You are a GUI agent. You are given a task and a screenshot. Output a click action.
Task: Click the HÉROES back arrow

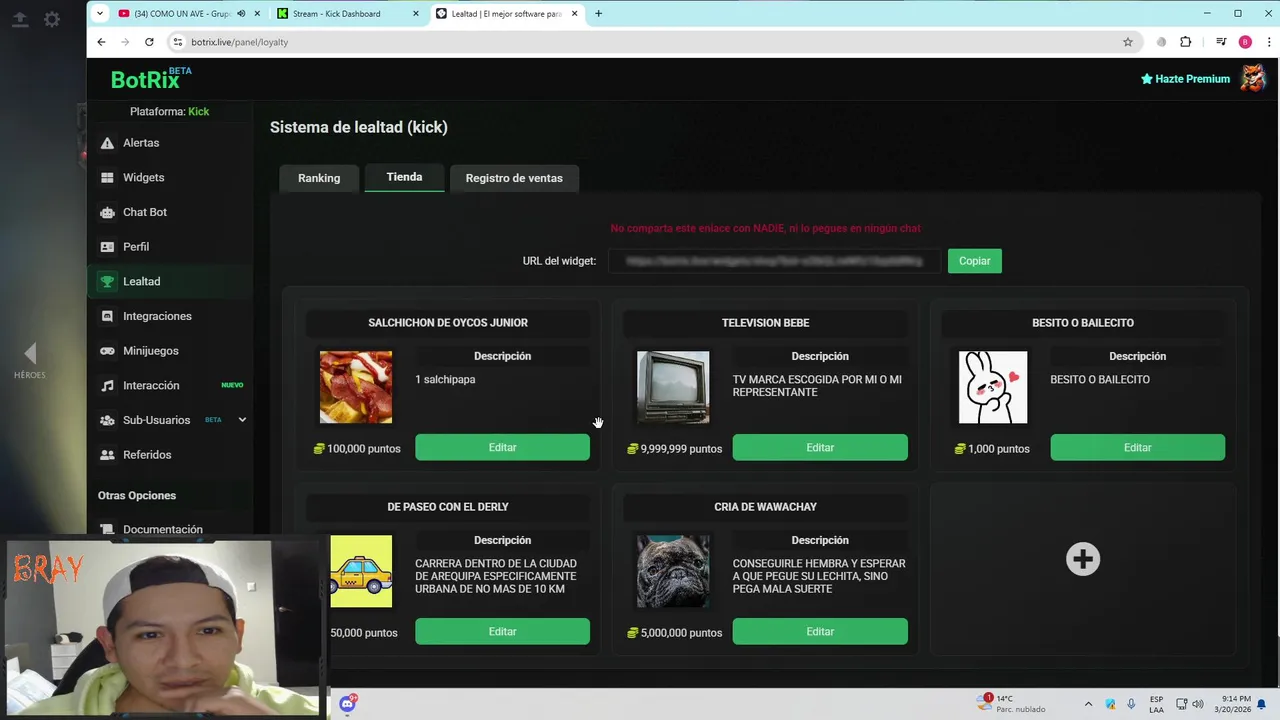pos(30,353)
